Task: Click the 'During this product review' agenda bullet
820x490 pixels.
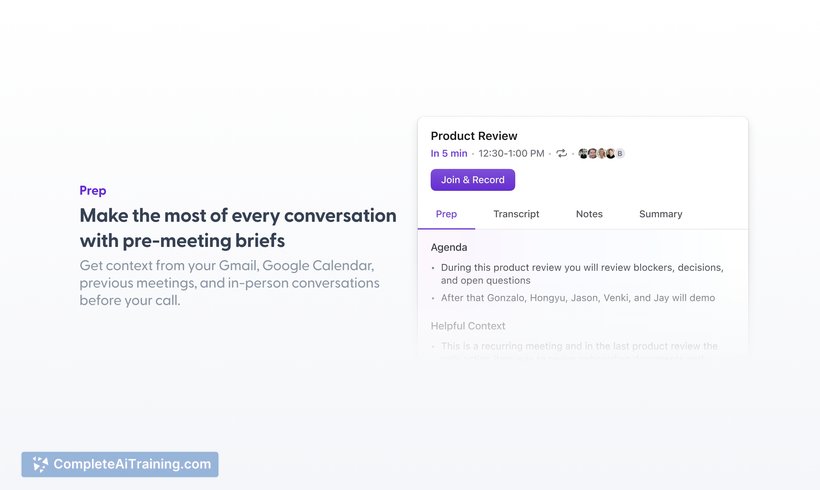Action: pos(582,274)
